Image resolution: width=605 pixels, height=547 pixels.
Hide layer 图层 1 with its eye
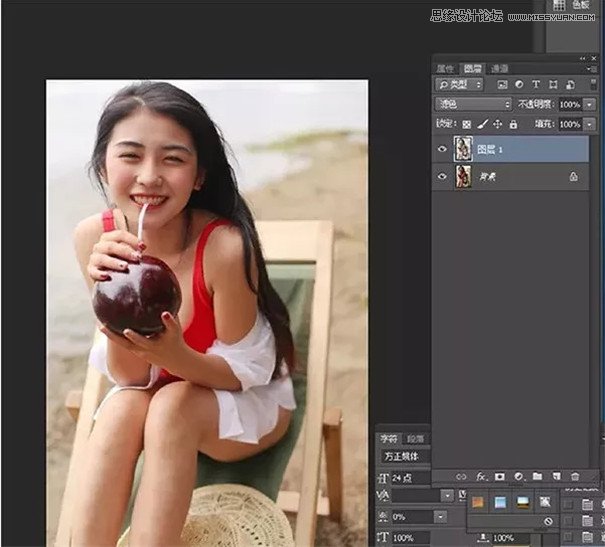click(442, 149)
